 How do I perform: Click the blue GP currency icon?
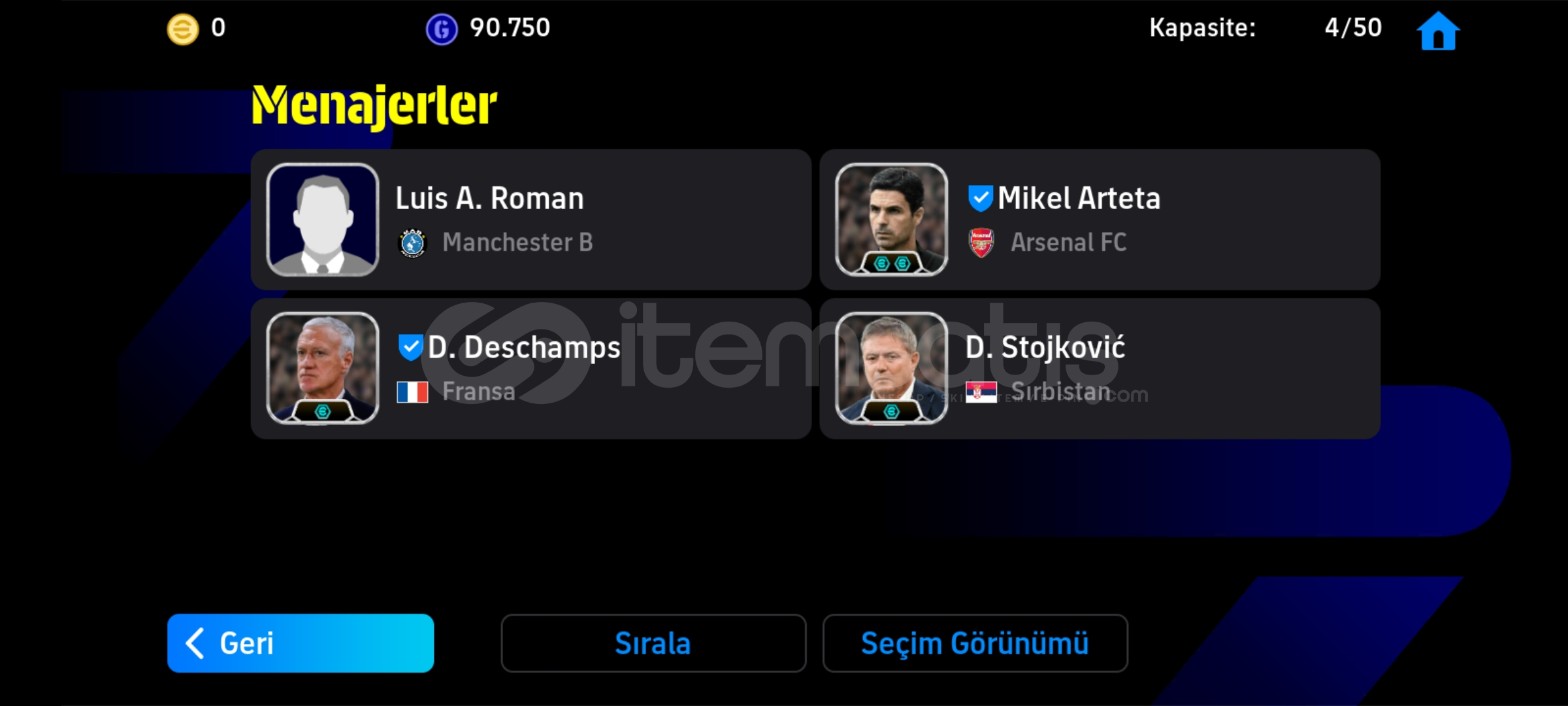coord(442,29)
